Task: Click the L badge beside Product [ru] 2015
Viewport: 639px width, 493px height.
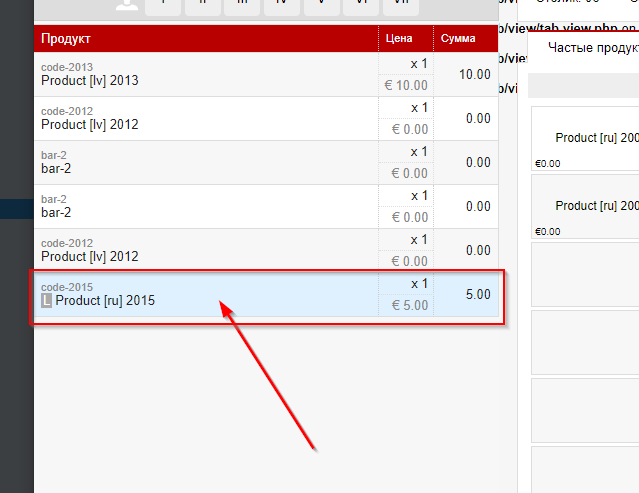Action: coord(46,301)
